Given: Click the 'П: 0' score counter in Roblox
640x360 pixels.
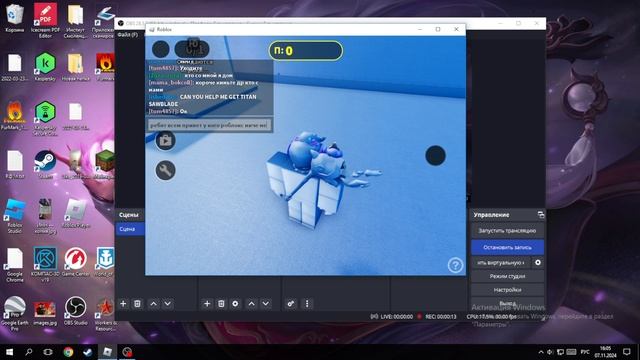Looking at the screenshot, I should tap(306, 51).
